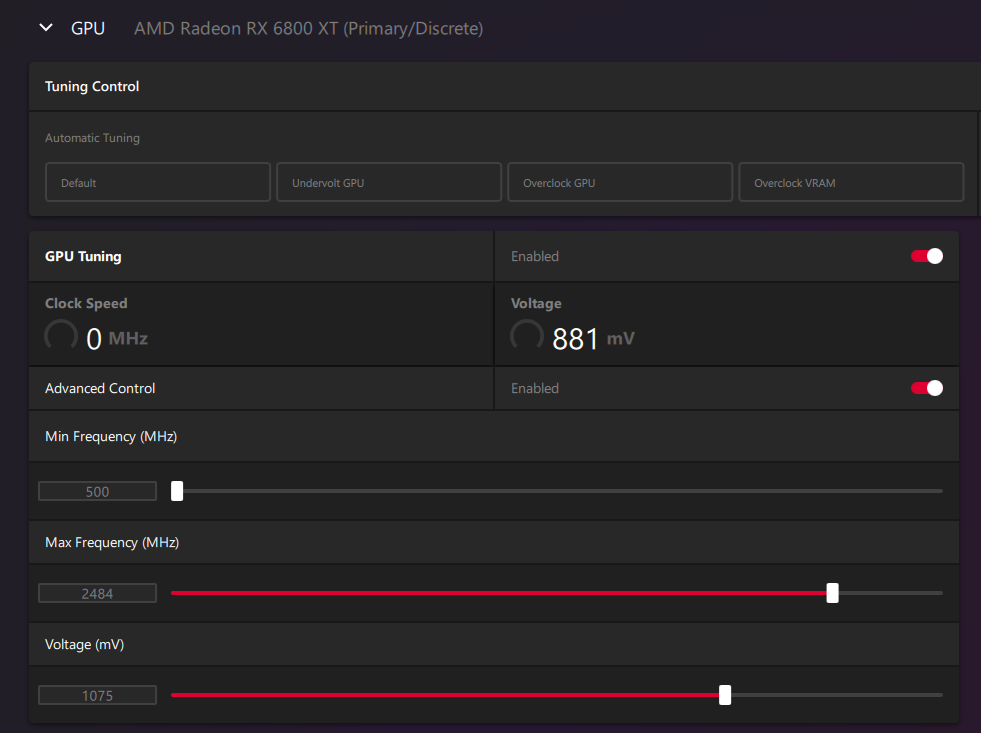This screenshot has width=981, height=733.
Task: Click the Min Frequency (MHz) label
Action: (x=111, y=437)
